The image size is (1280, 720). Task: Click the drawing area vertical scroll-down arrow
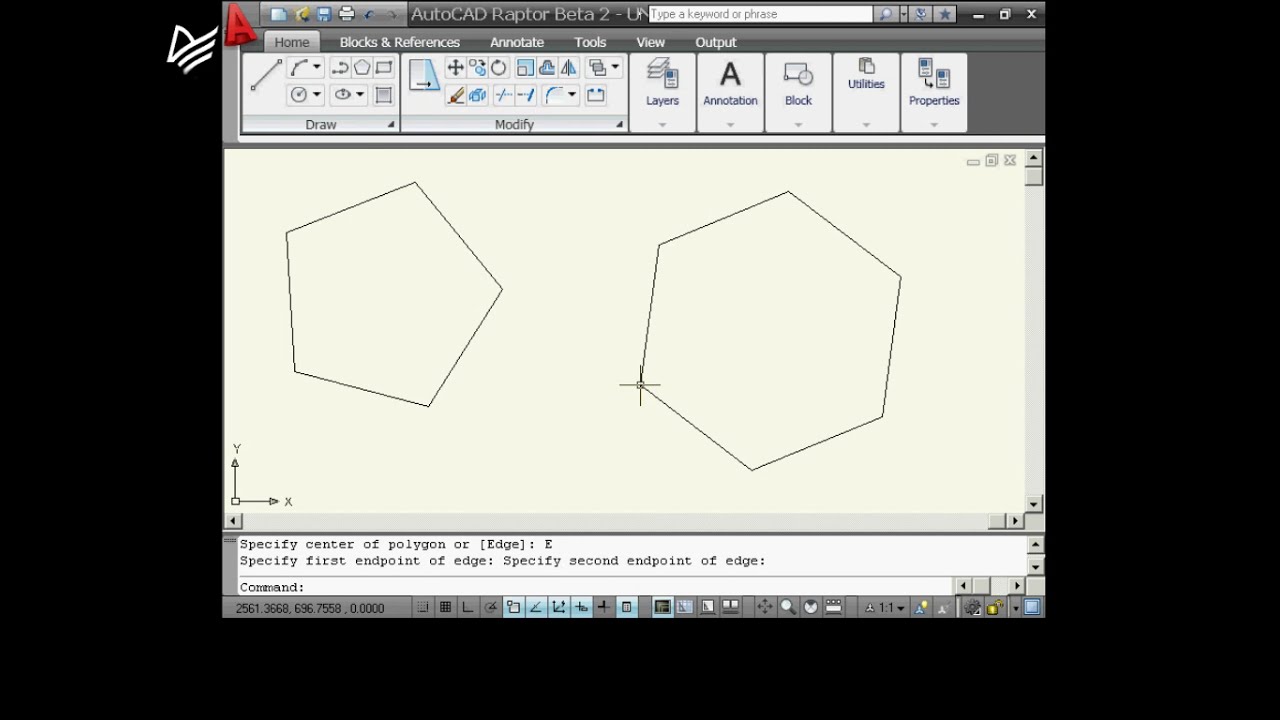pos(1035,504)
